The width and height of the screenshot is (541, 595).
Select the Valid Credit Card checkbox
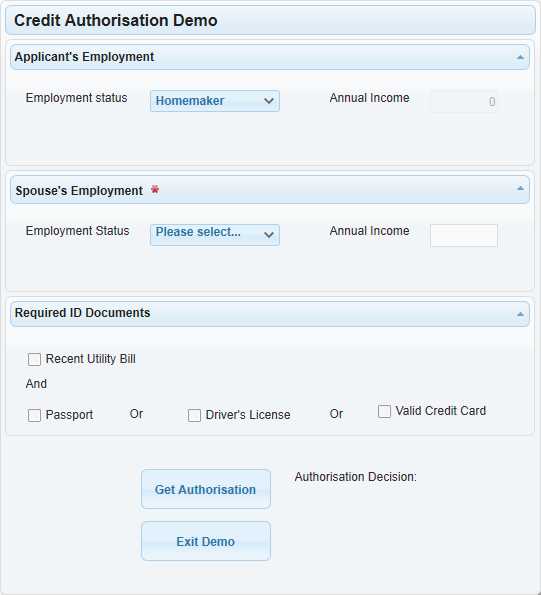(x=384, y=411)
